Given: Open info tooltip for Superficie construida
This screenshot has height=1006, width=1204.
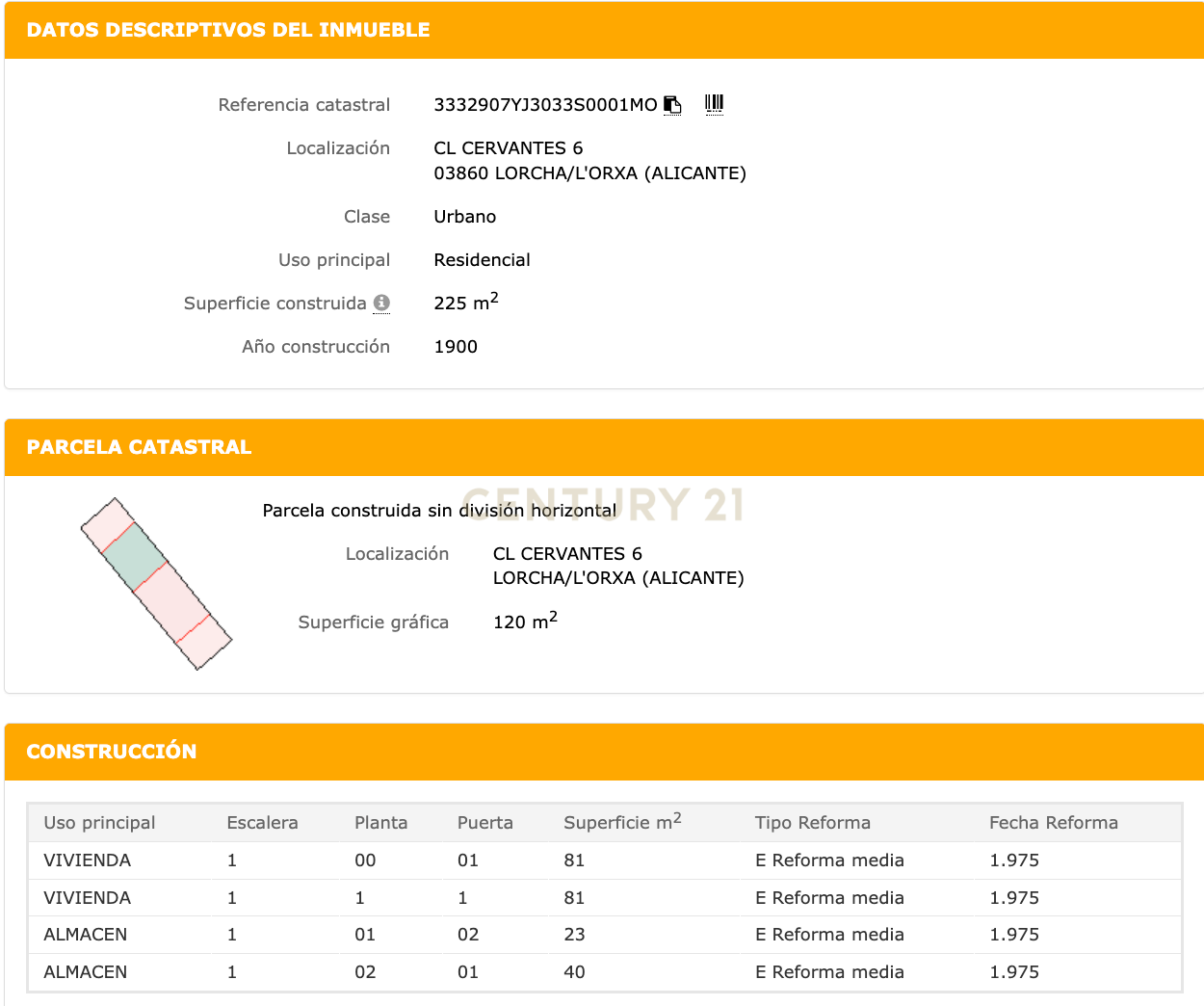Looking at the screenshot, I should [x=381, y=303].
